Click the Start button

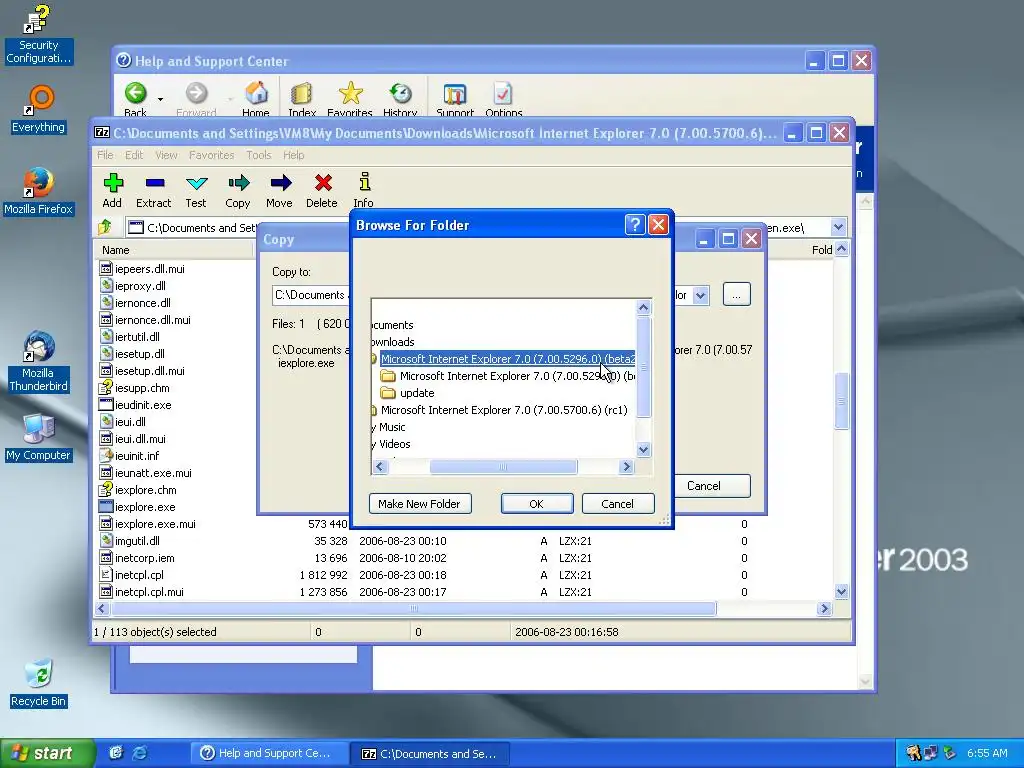[46, 753]
